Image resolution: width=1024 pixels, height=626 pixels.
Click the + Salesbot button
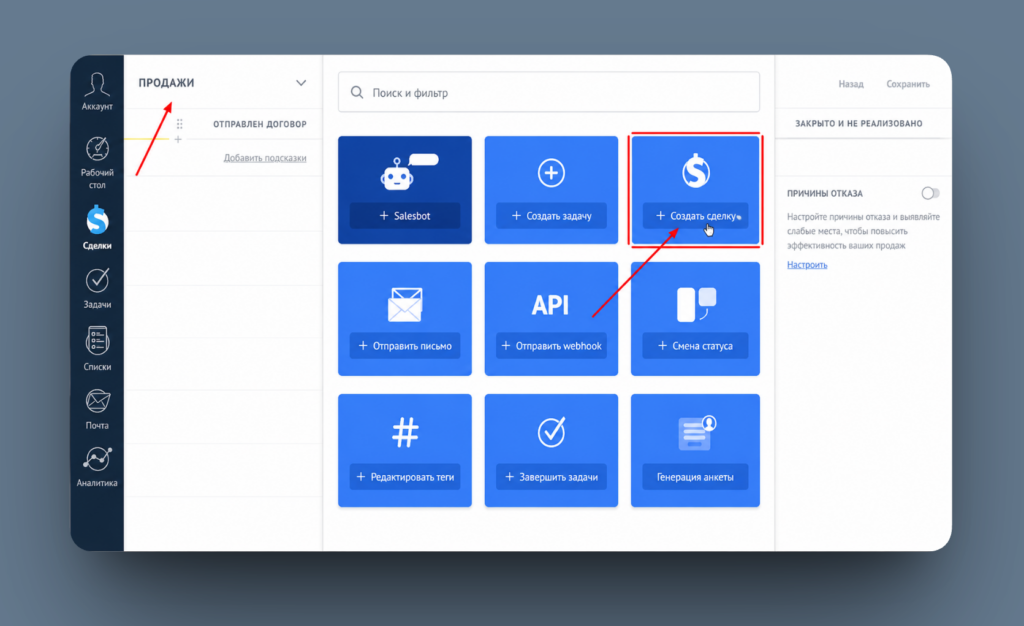405,216
